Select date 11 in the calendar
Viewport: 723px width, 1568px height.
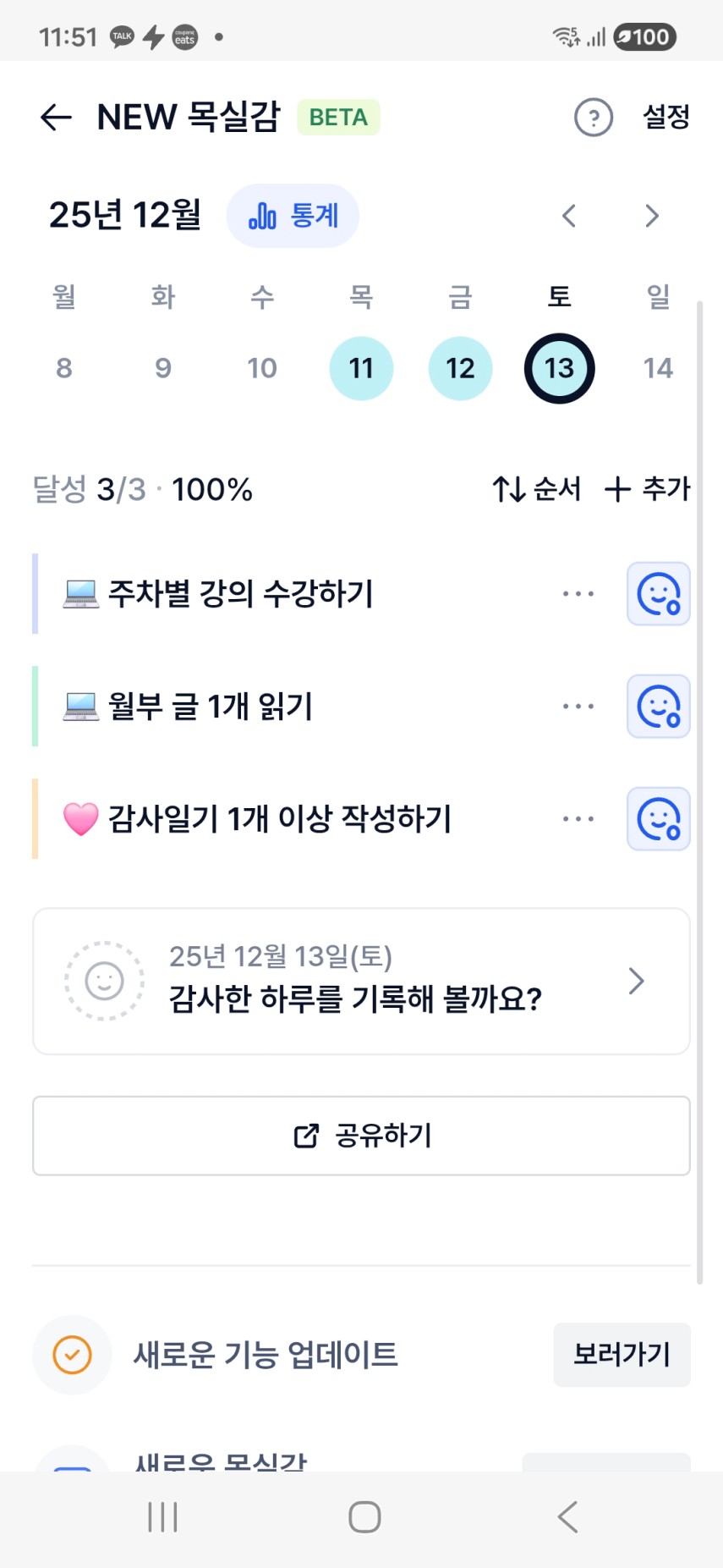pos(361,368)
